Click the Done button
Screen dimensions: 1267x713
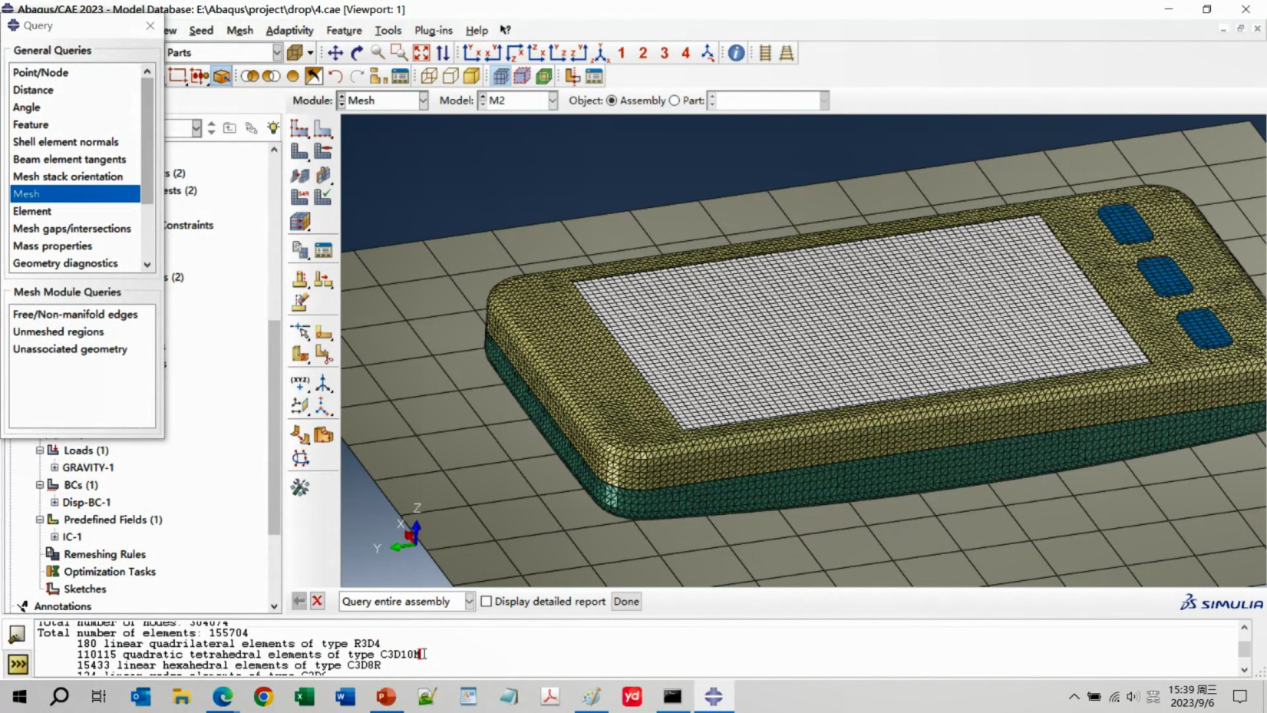click(626, 601)
